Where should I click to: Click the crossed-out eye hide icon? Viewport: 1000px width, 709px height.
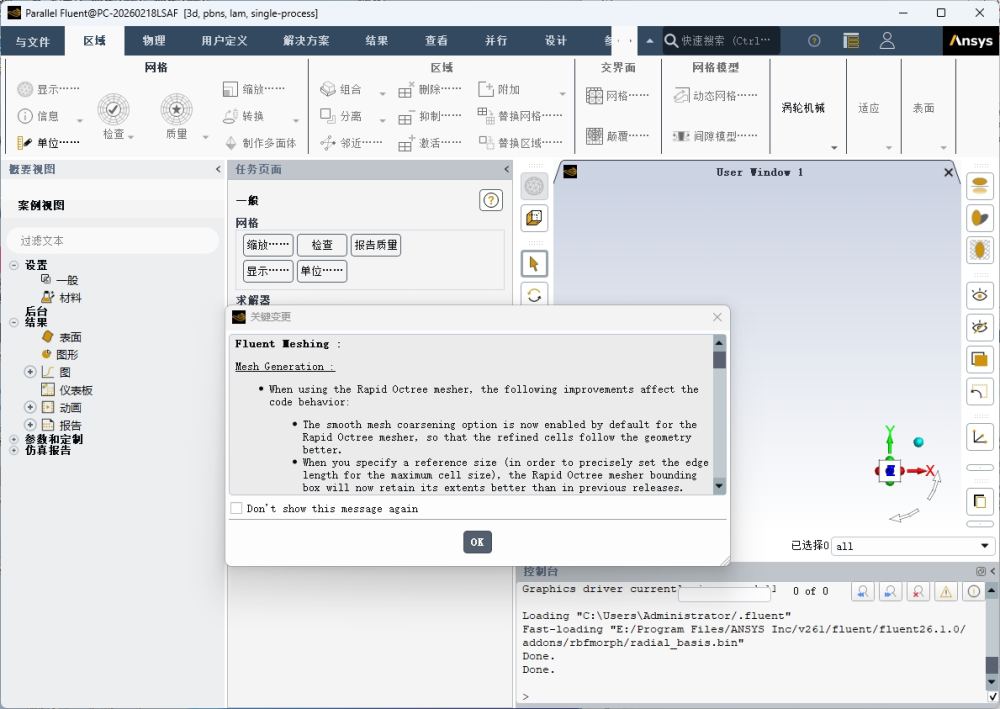pyautogui.click(x=979, y=327)
